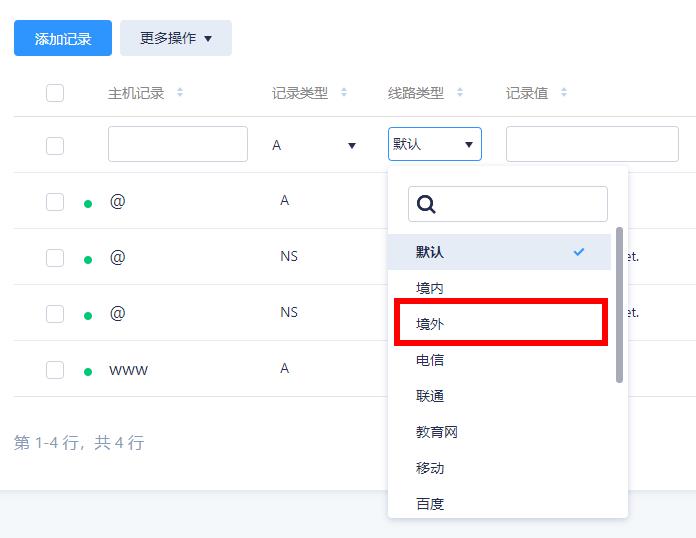
Task: Click the 记录类型 column header
Action: pos(300,93)
